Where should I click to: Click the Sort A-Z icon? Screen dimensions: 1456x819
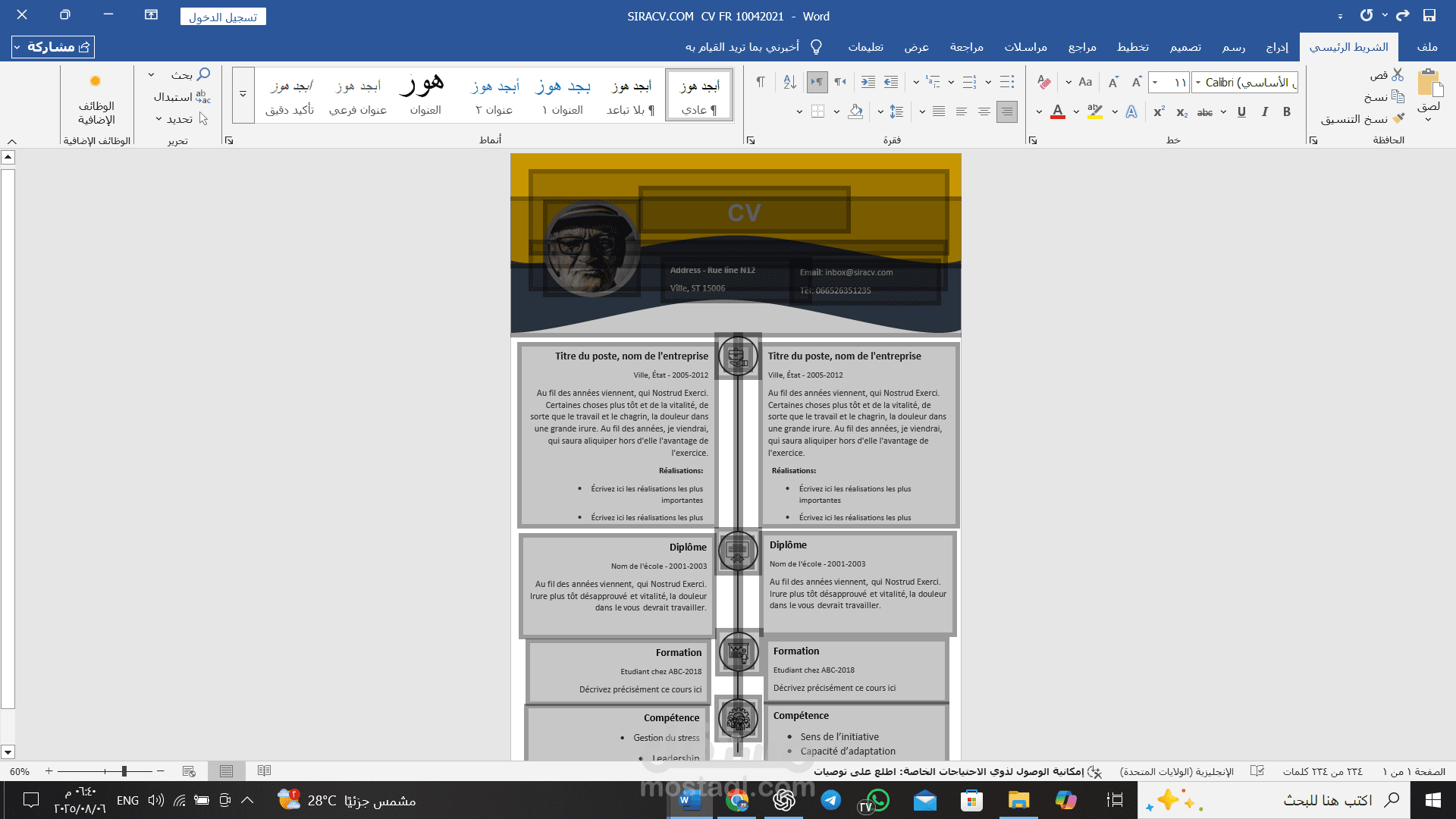point(789,82)
